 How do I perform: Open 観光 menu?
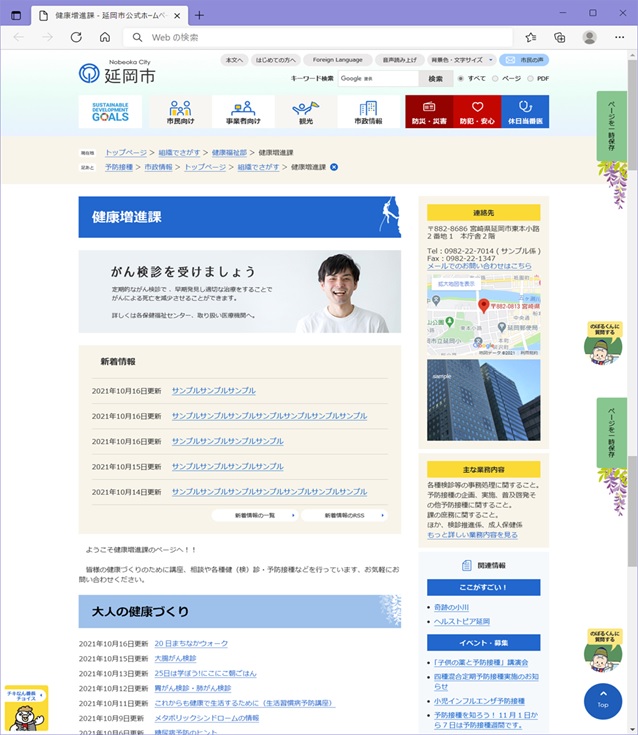coord(306,112)
